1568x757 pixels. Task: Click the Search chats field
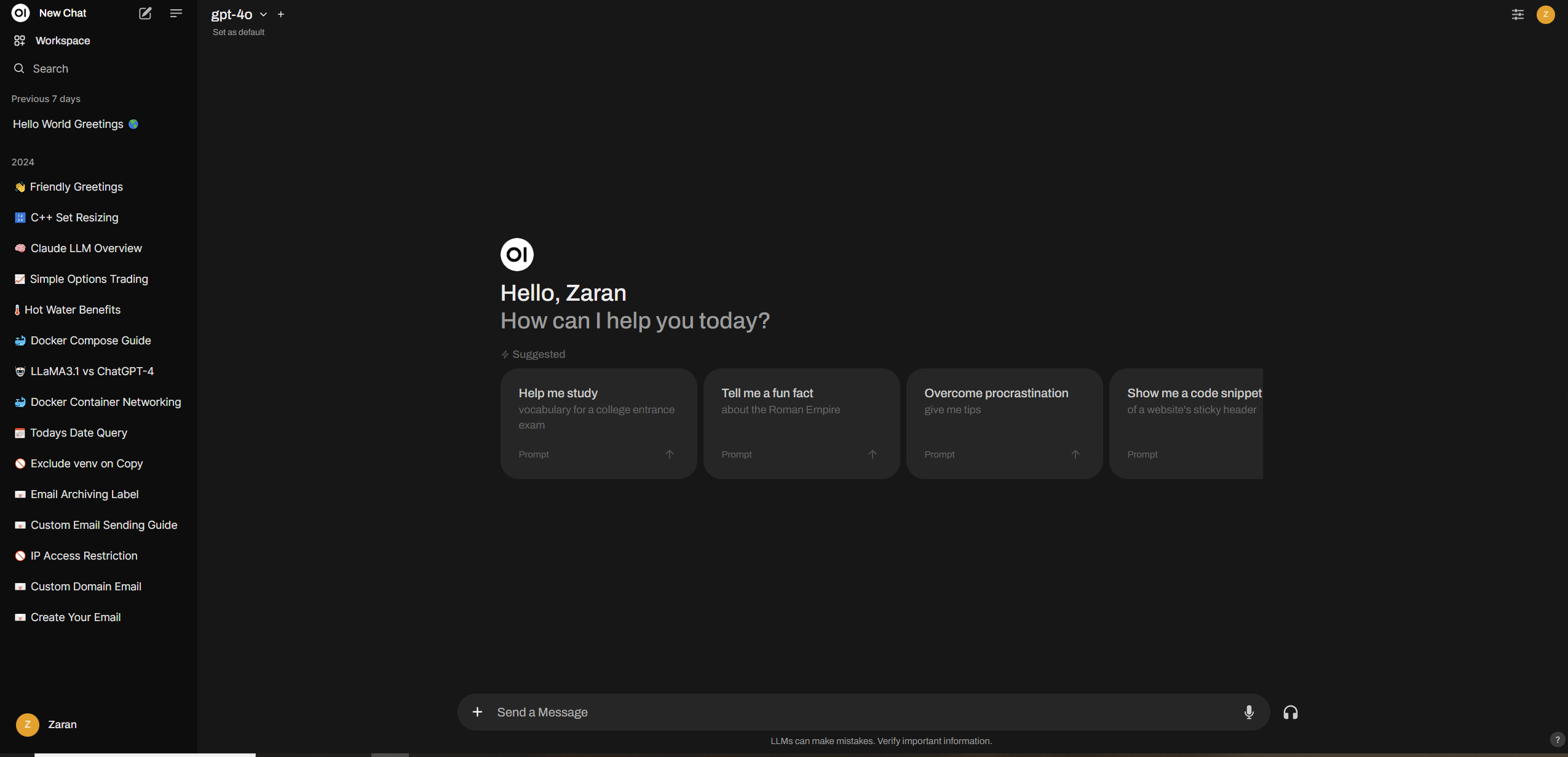point(50,69)
